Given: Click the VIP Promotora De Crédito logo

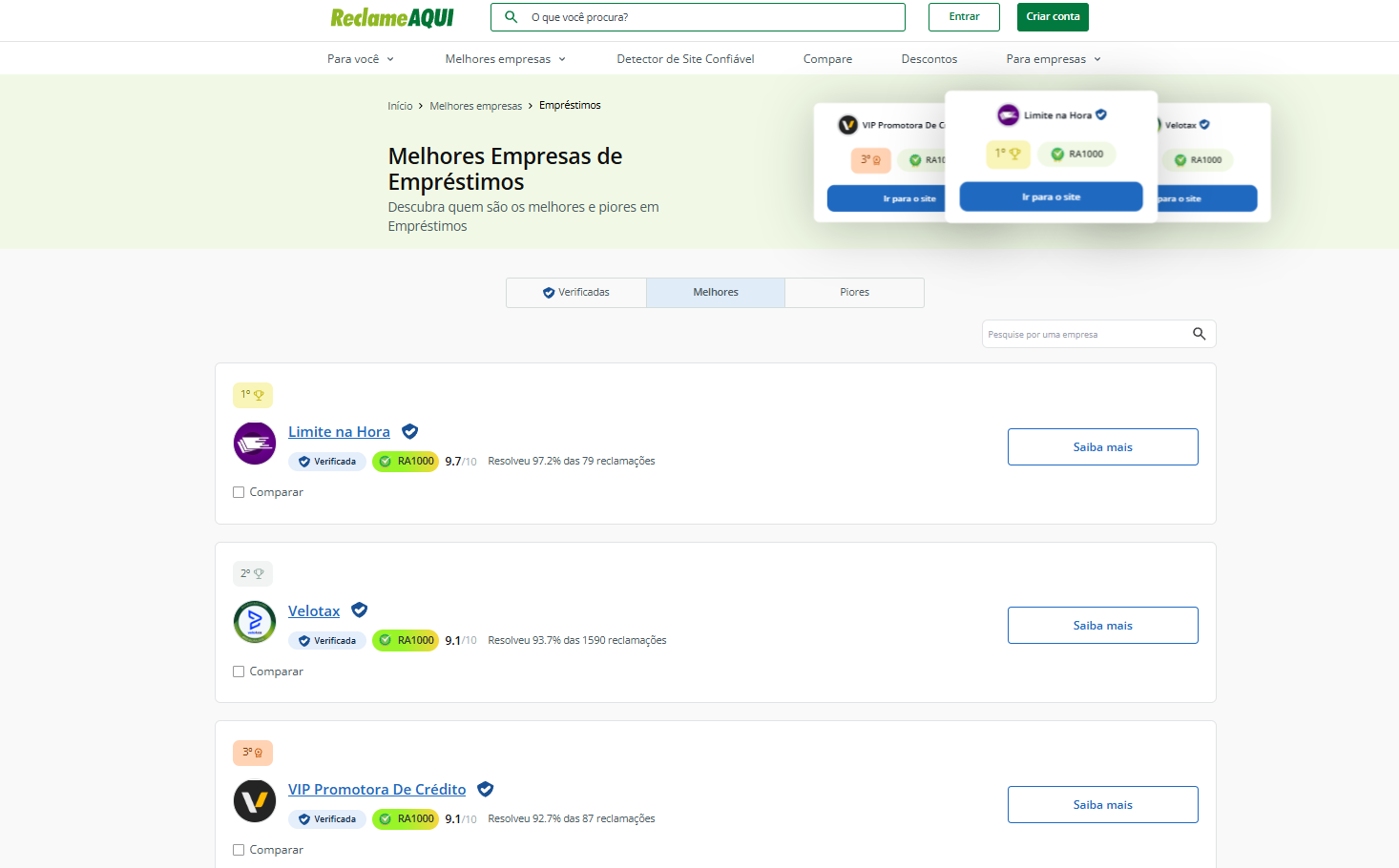Looking at the screenshot, I should click(255, 801).
